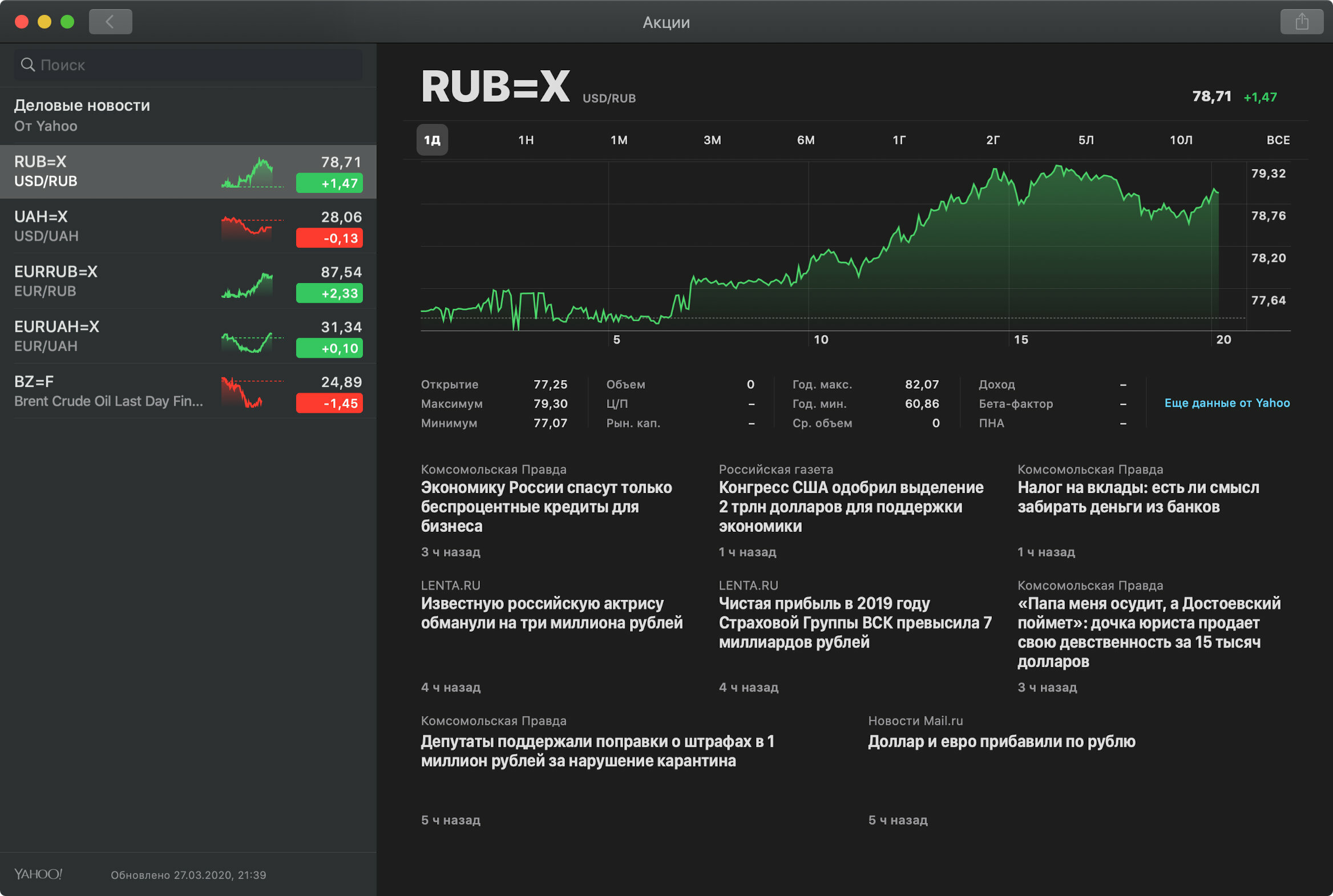Open news Доллар и евро прибавили по рублю
The height and width of the screenshot is (896, 1333).
(x=1001, y=741)
